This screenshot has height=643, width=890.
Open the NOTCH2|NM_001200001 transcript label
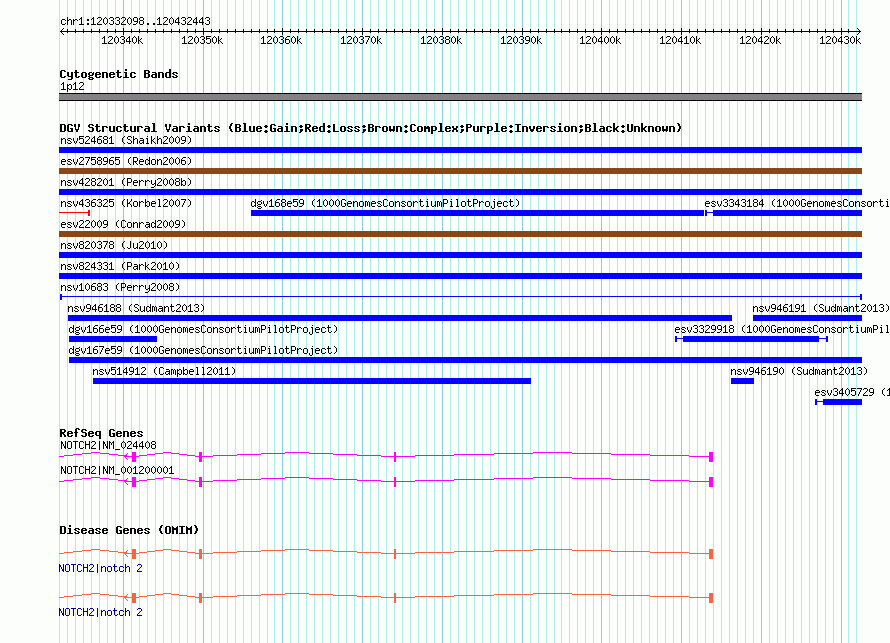tap(117, 470)
